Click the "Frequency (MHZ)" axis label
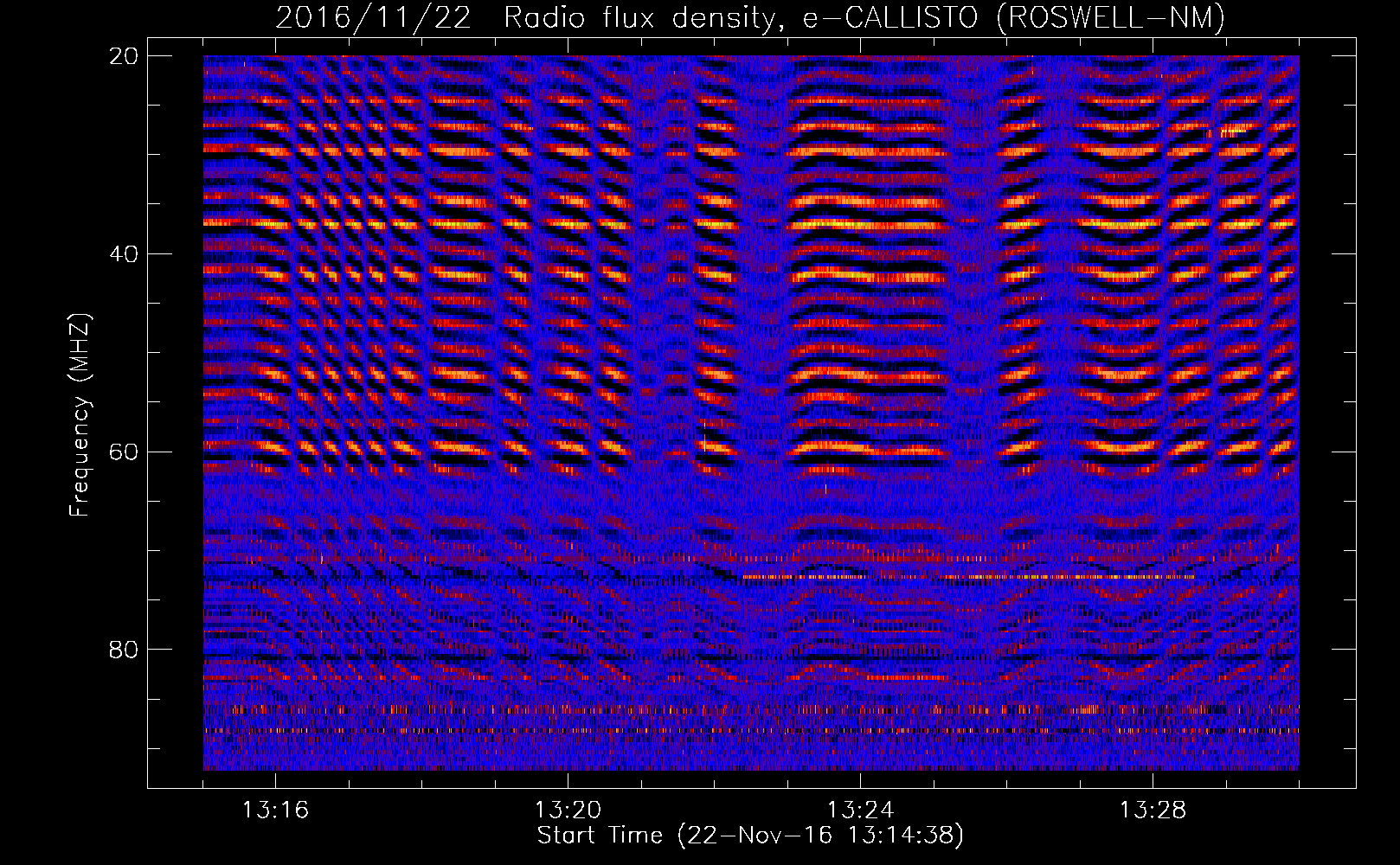This screenshot has width=1400, height=865. click(80, 415)
